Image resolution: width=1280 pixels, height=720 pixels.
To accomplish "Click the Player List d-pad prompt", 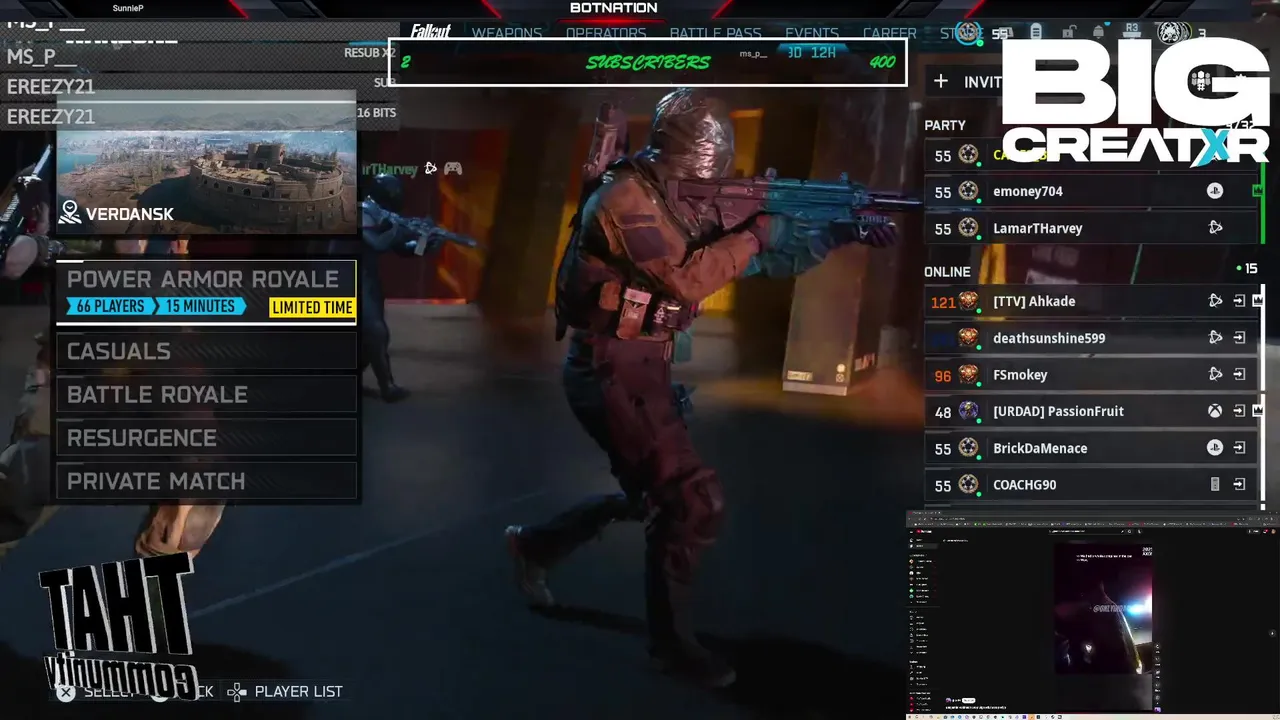I will (286, 691).
